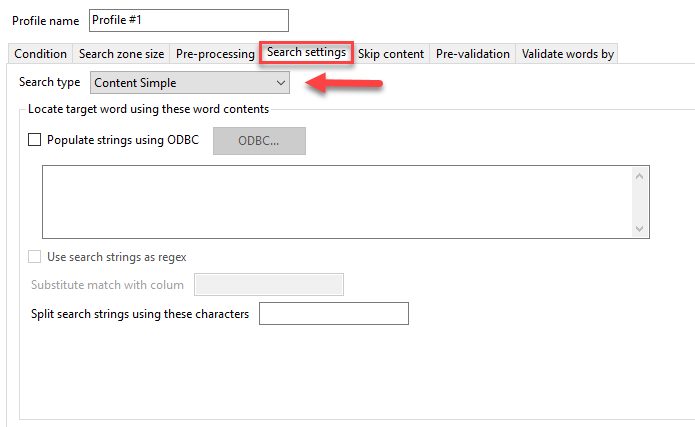Click the Split search strings characters field
The image size is (695, 427).
coord(334,314)
